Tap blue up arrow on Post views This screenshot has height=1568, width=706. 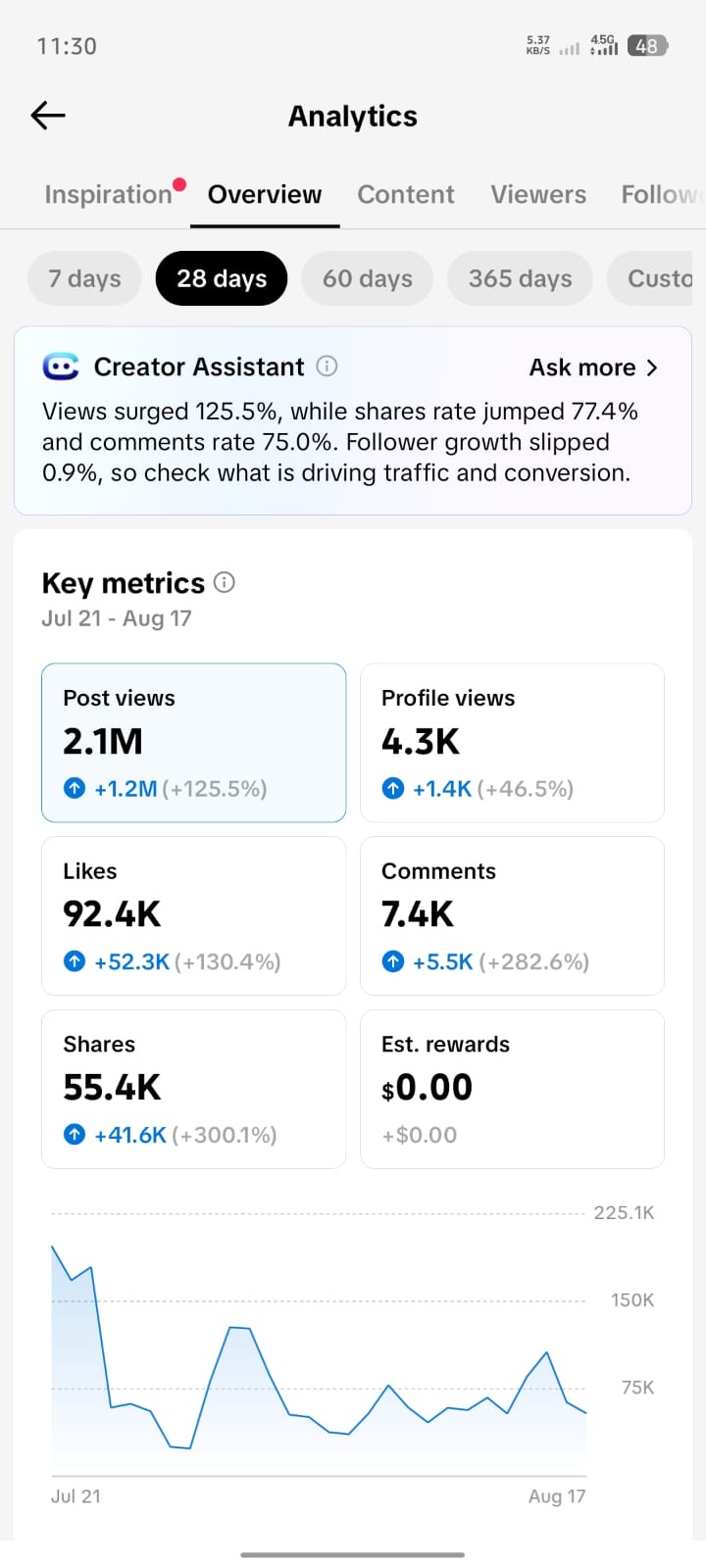(x=75, y=788)
